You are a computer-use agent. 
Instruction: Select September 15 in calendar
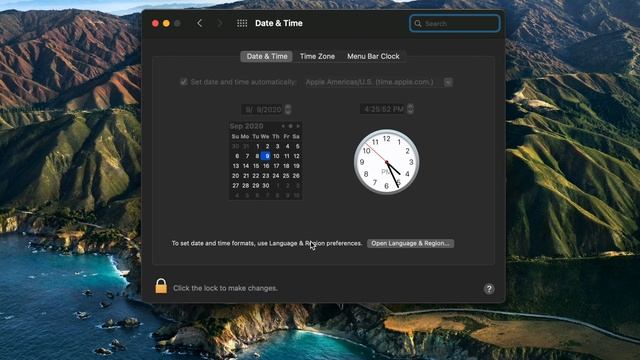coord(256,166)
